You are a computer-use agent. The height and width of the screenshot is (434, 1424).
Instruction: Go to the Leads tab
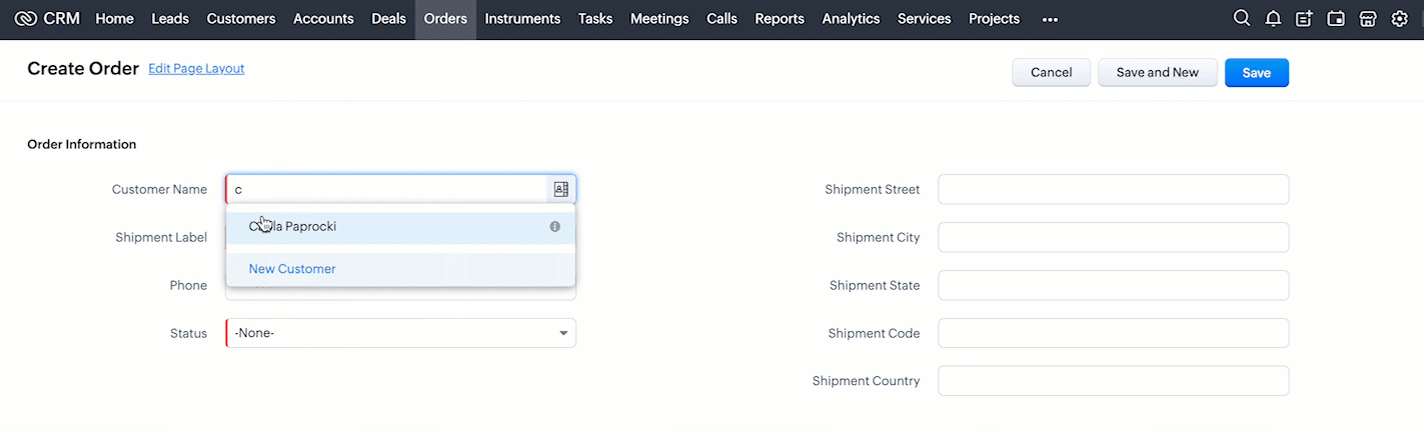point(170,19)
